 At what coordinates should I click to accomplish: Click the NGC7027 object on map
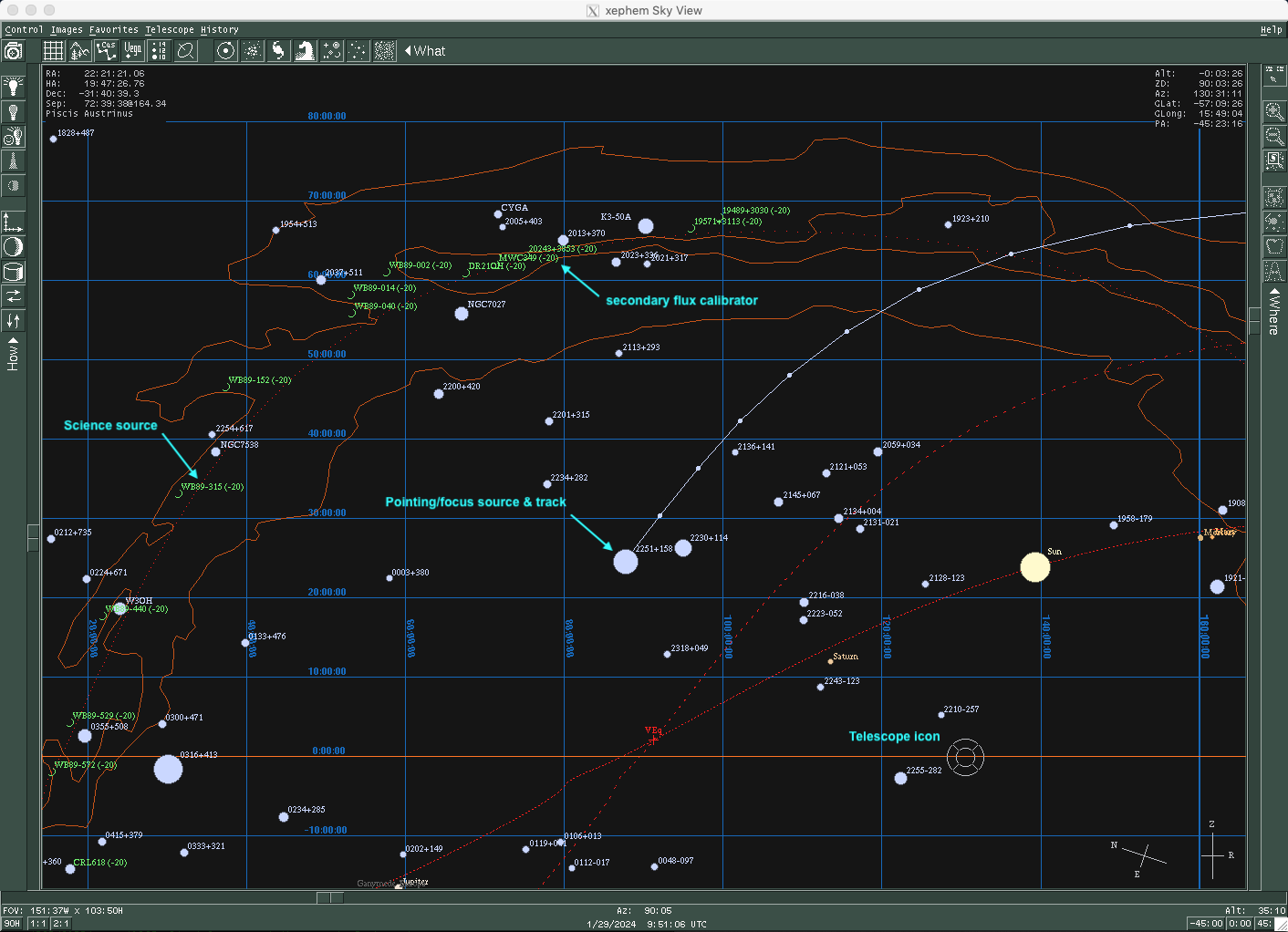coord(462,314)
